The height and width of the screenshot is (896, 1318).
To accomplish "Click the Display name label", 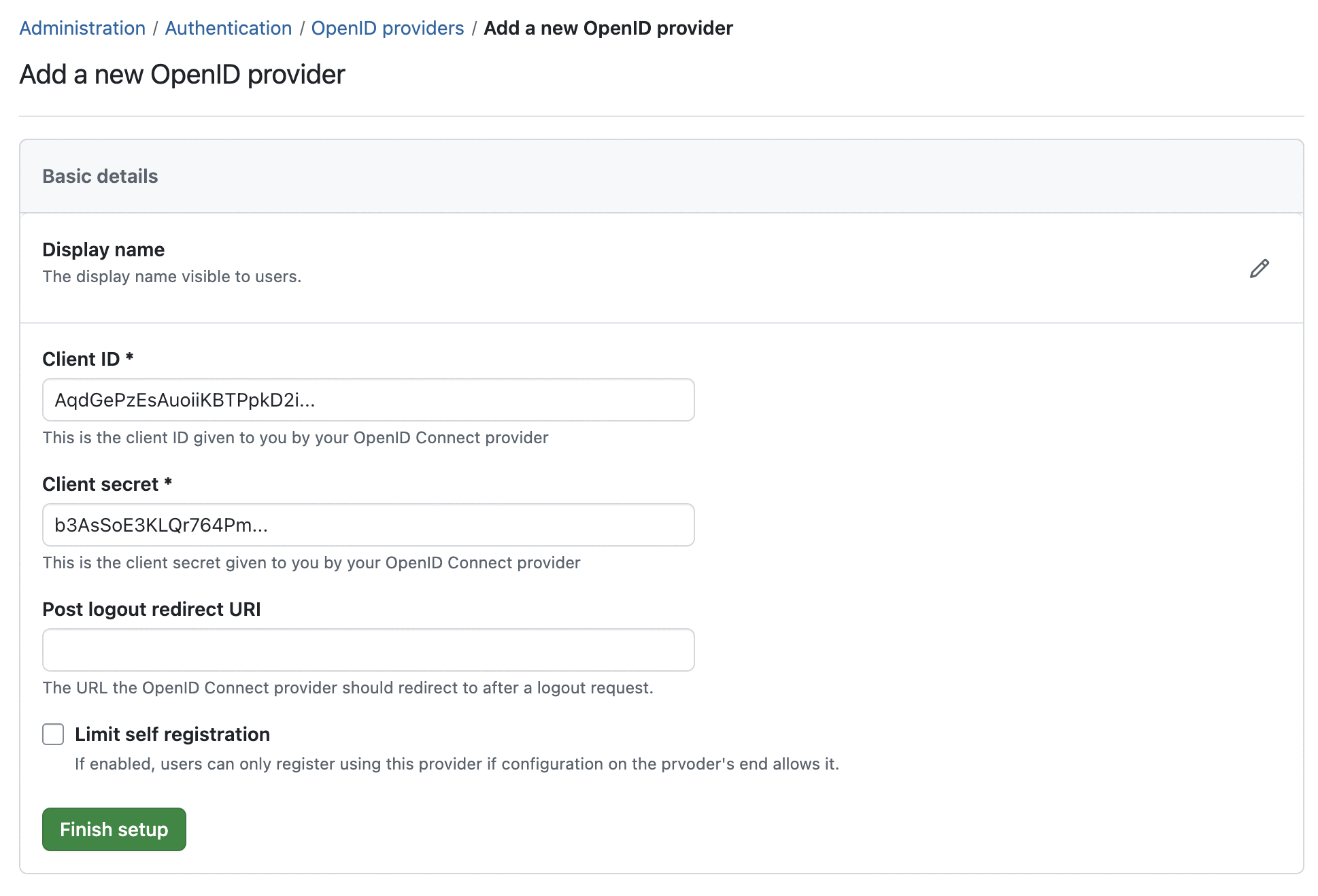I will click(x=103, y=249).
